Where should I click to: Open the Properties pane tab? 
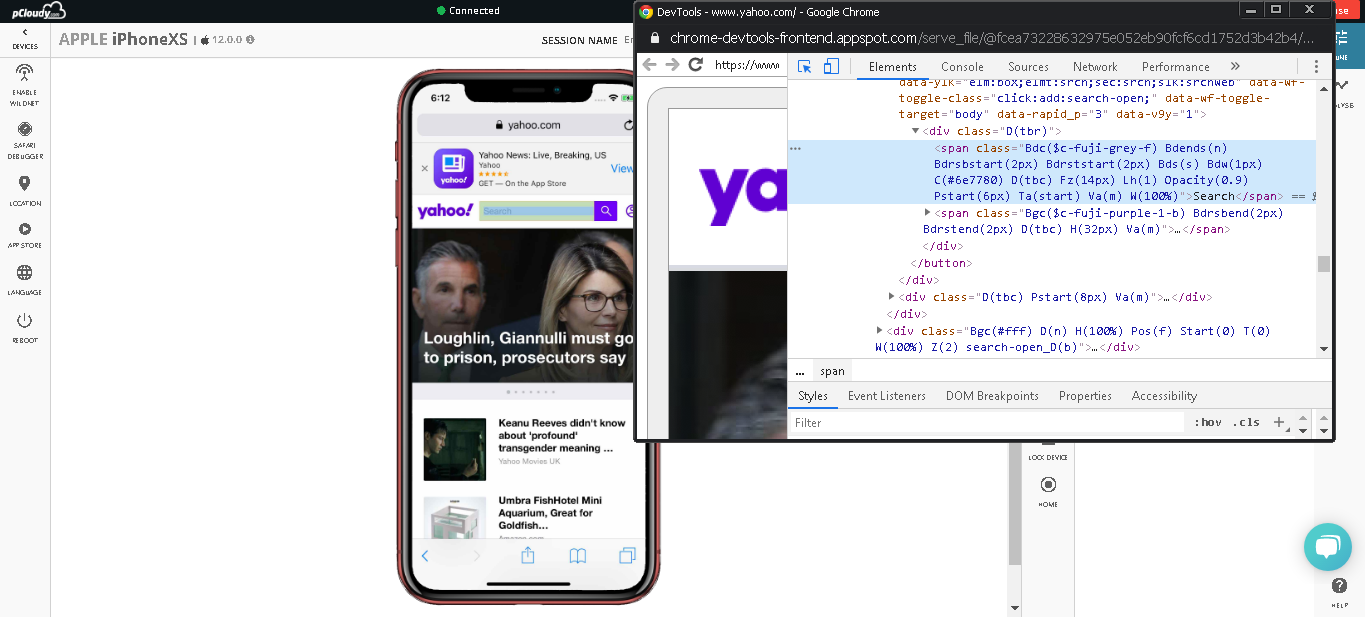tap(1085, 396)
